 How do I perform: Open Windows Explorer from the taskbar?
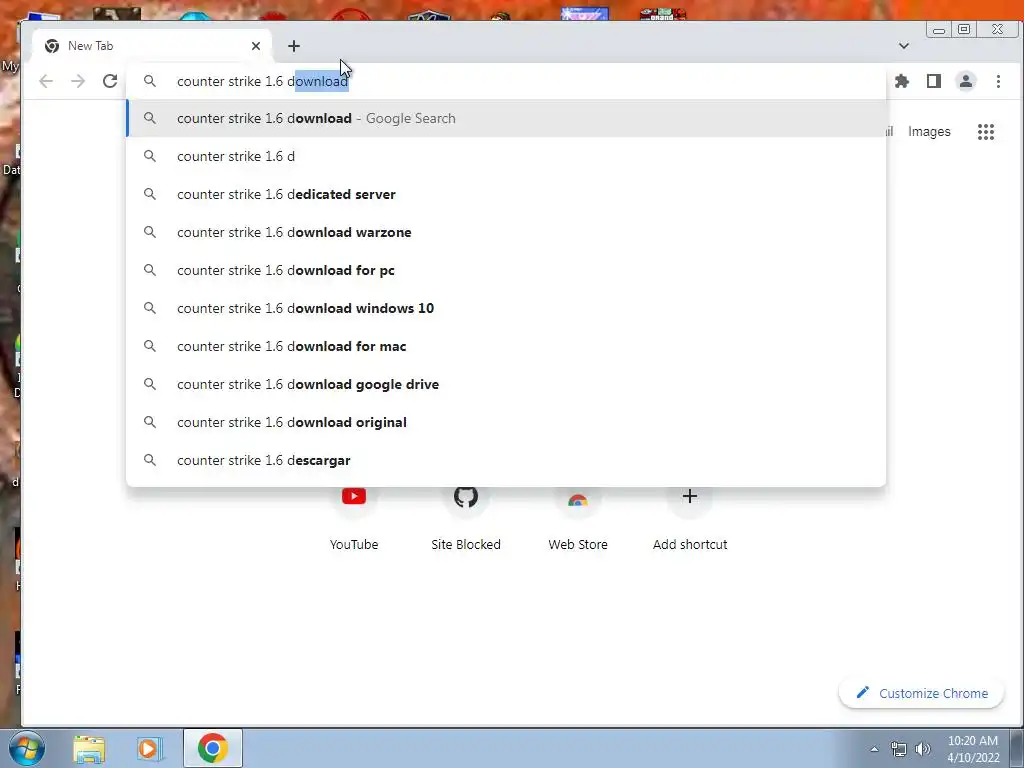pos(89,748)
